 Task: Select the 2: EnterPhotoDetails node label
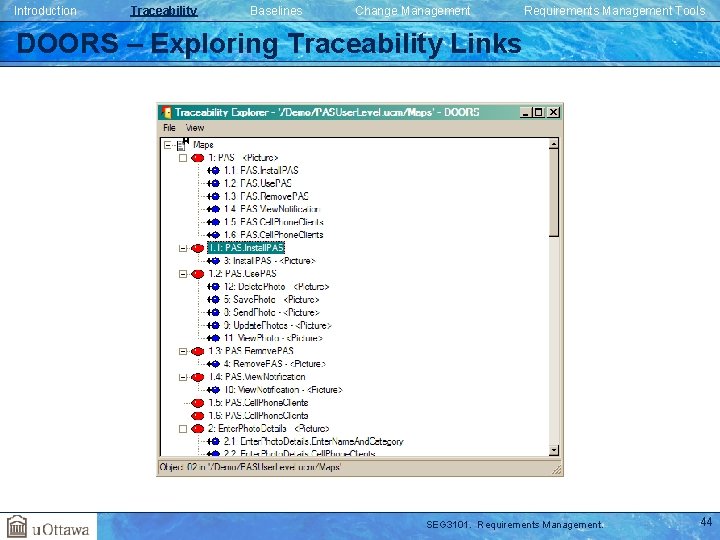(269, 428)
